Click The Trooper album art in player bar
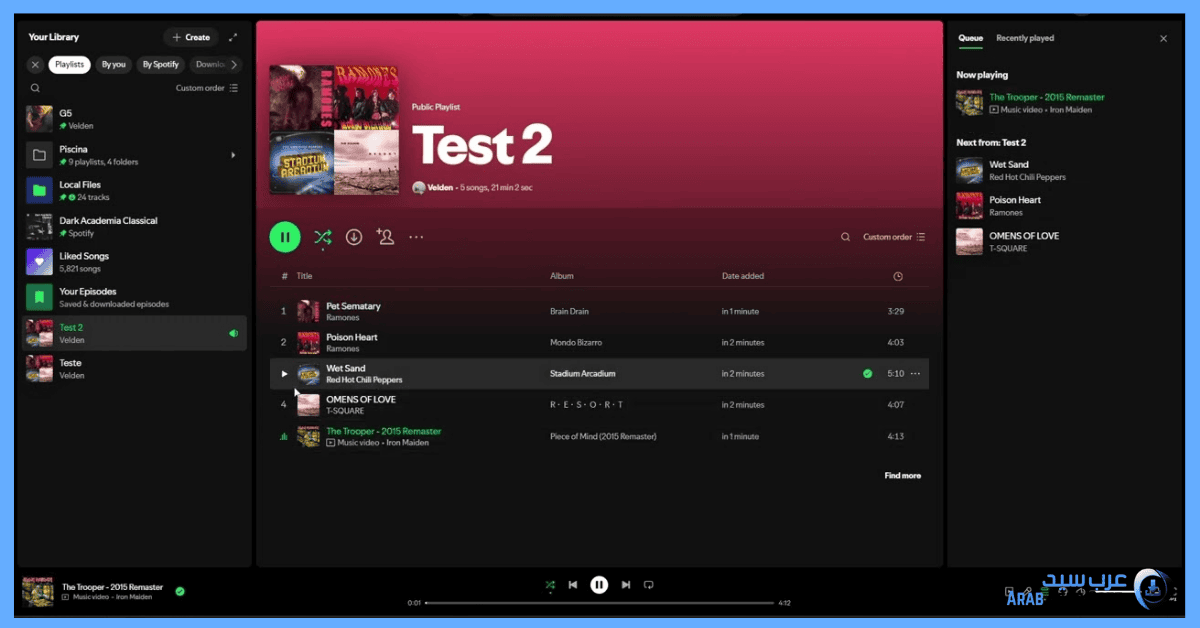Screen dimensions: 1200x628 38,591
